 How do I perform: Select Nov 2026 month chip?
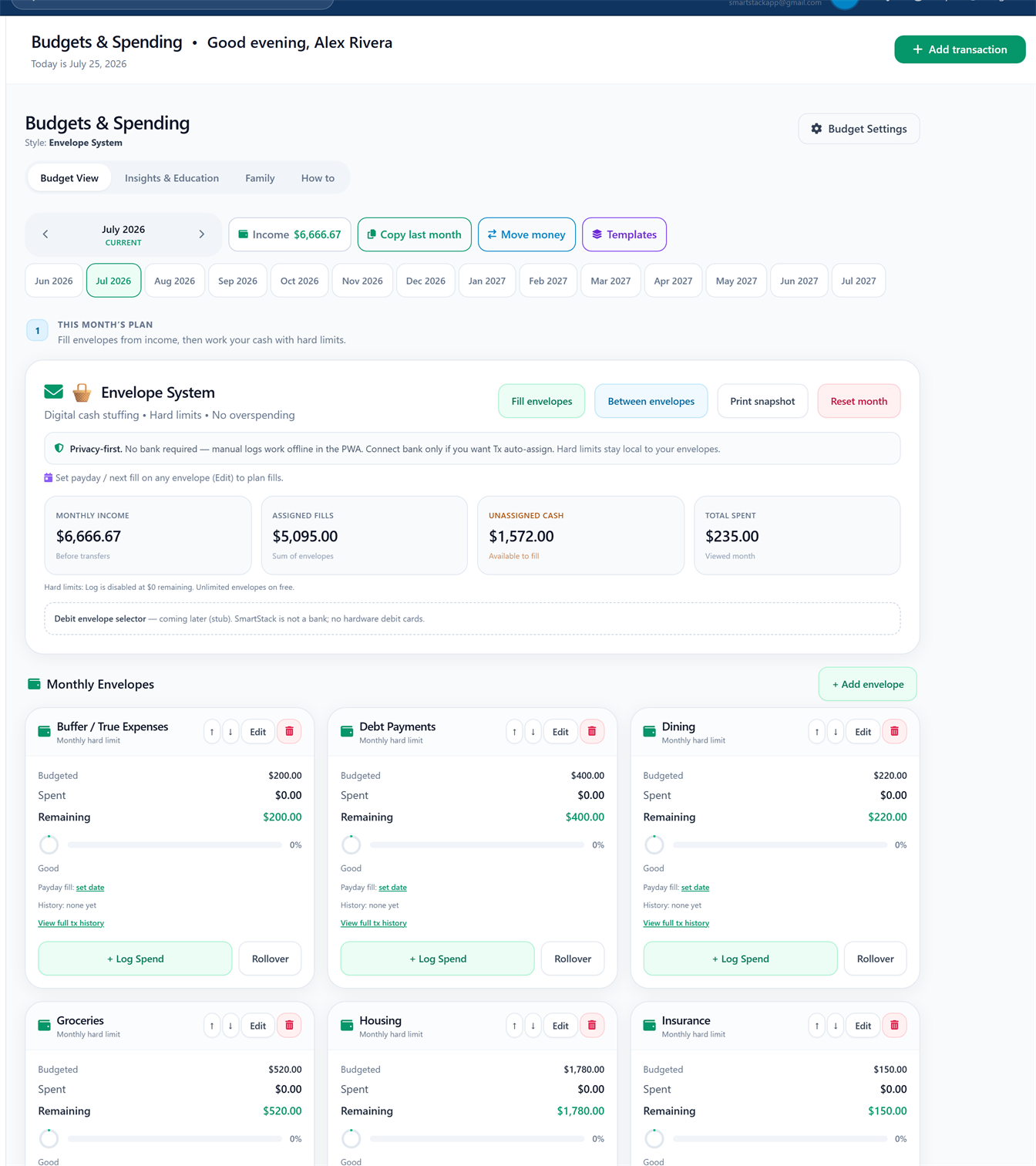tap(362, 281)
